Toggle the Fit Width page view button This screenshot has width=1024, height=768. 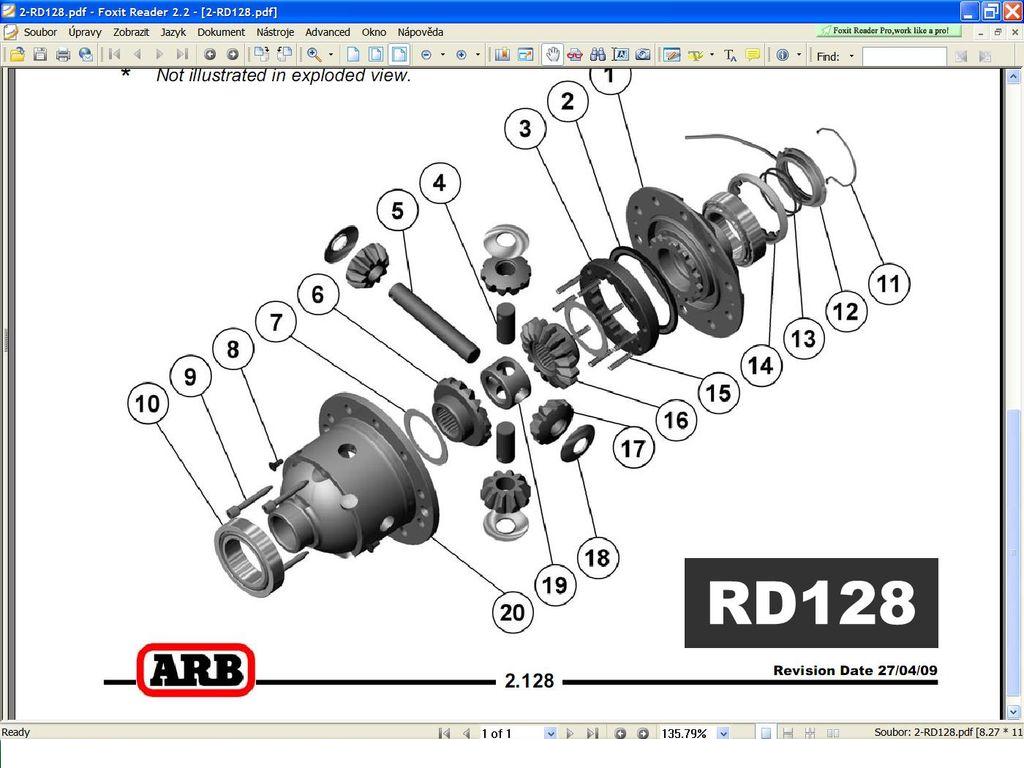pos(399,55)
